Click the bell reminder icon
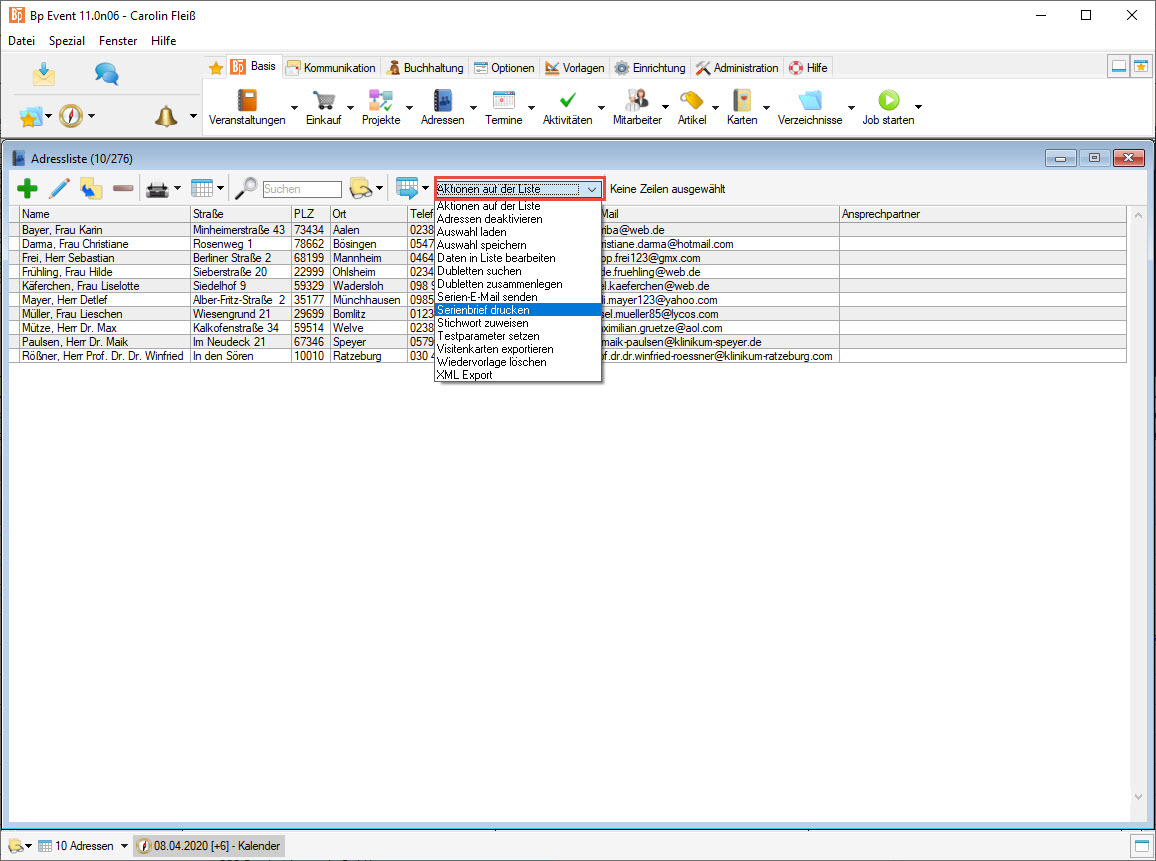This screenshot has height=861, width=1156. (x=165, y=116)
